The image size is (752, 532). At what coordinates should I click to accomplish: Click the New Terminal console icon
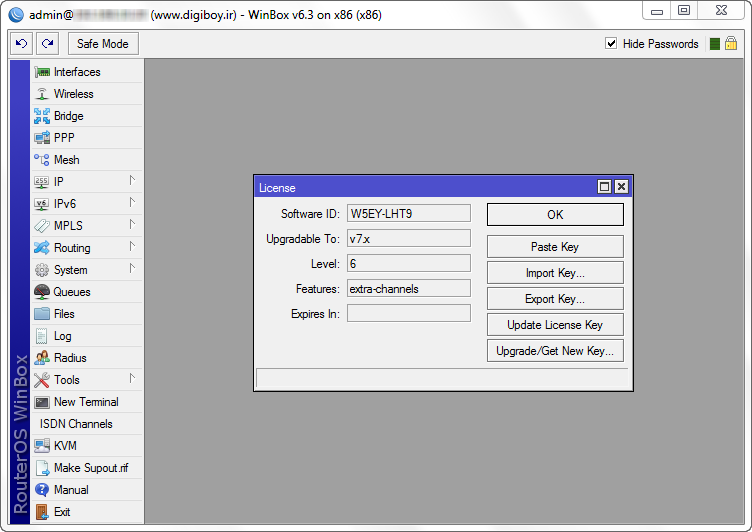click(42, 402)
